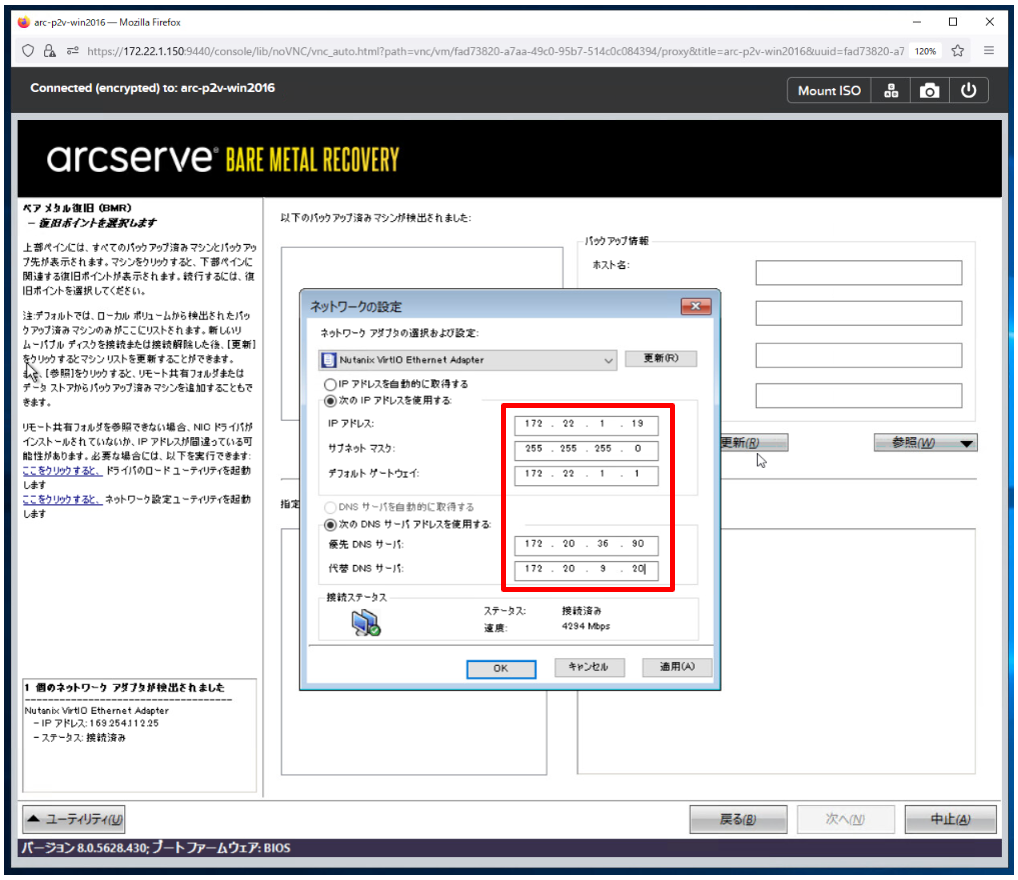Open the Firefox hamburger menu
The image size is (1018, 880).
tap(989, 51)
